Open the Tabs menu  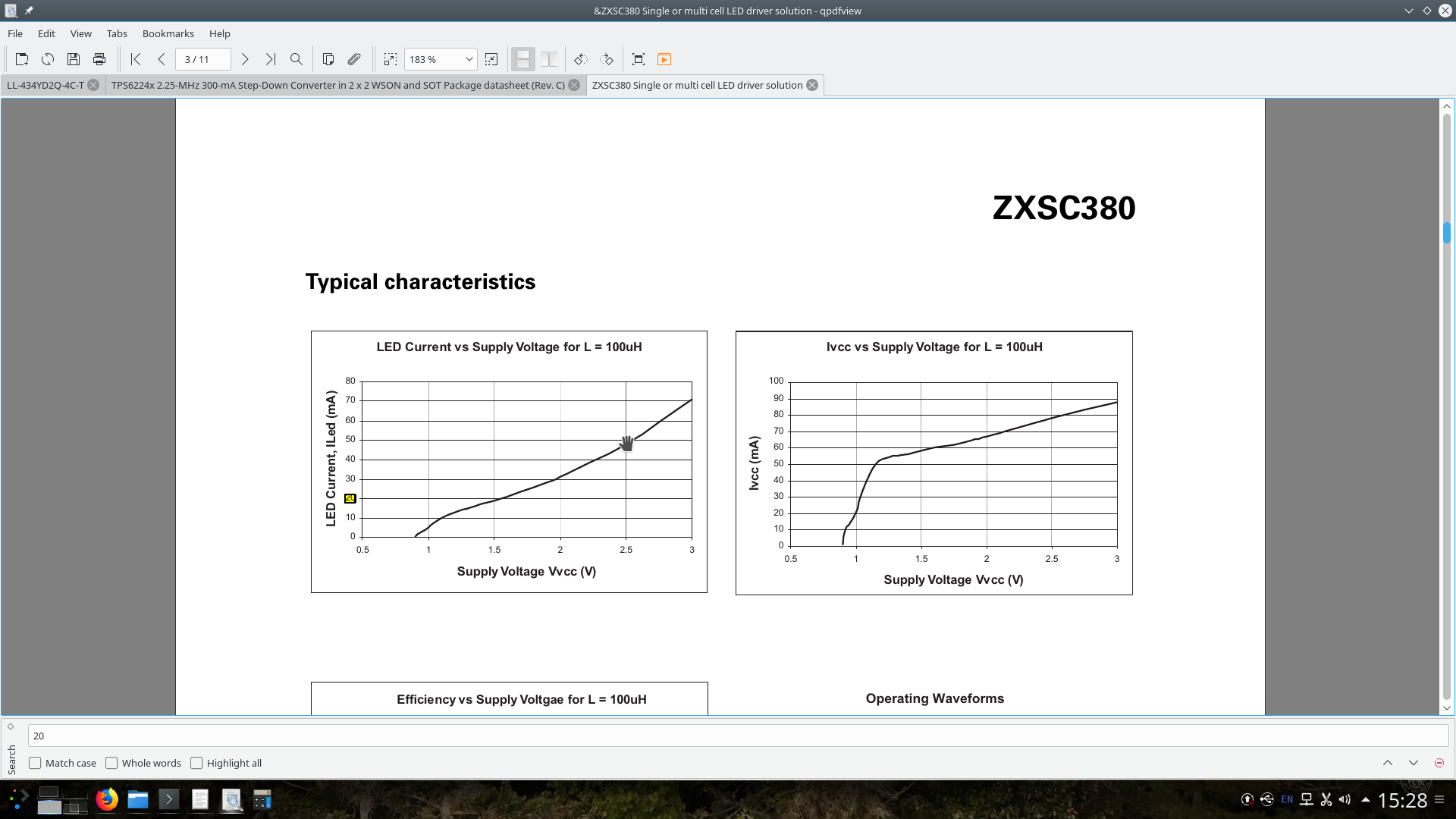click(x=117, y=33)
